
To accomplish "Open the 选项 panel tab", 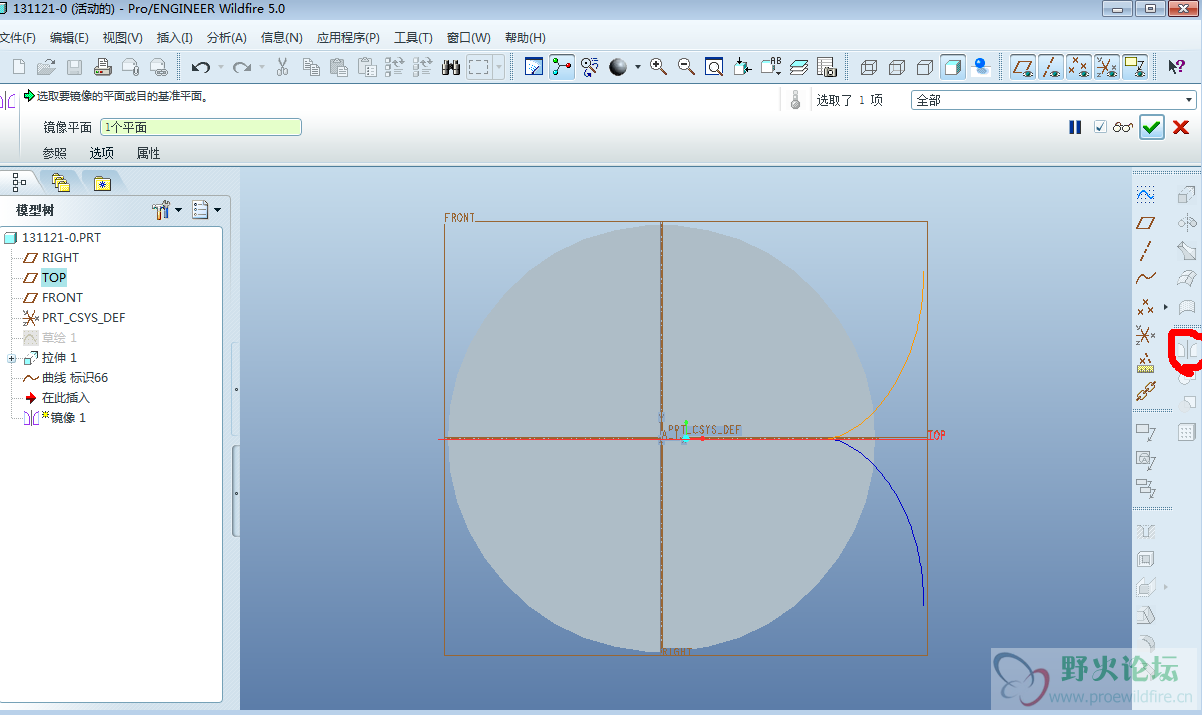I will click(x=101, y=153).
